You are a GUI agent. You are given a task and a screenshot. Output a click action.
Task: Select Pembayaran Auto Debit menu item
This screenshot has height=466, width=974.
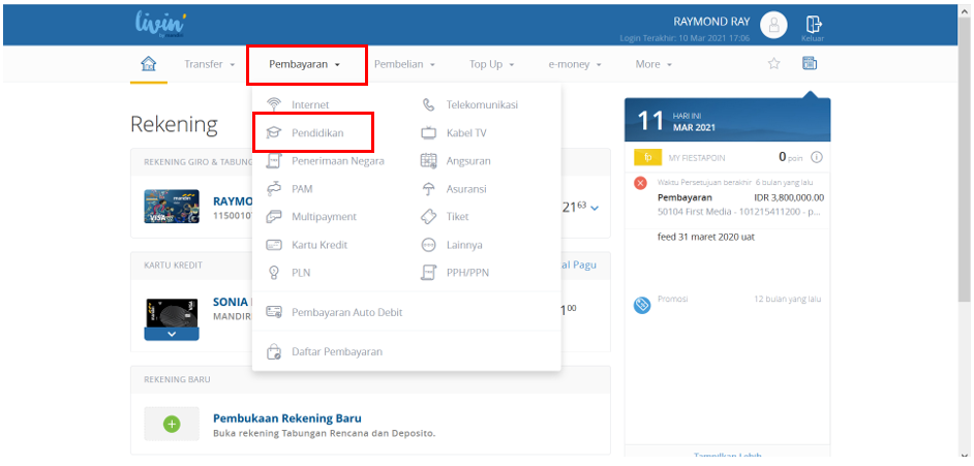(x=347, y=312)
